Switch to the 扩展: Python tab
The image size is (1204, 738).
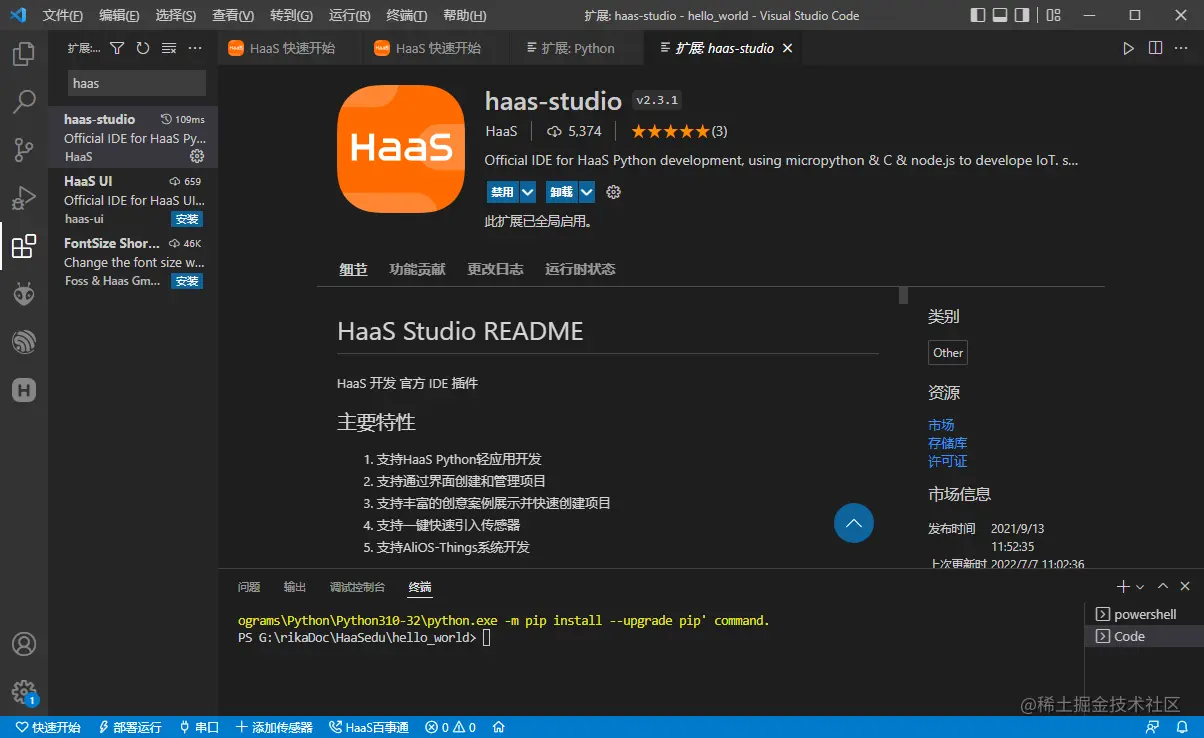point(578,48)
